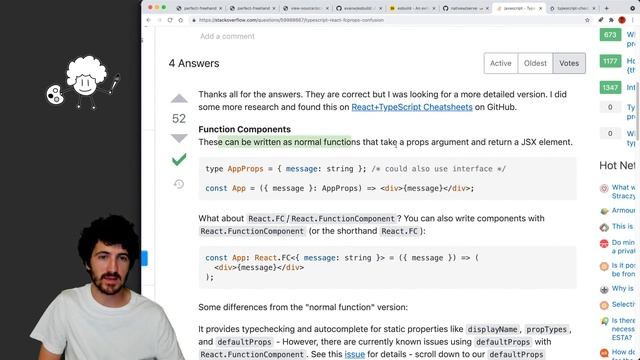This screenshot has width=640, height=360.
Task: Open the 'Is it pos' hot network question
Action: pyautogui.click(x=623, y=269)
